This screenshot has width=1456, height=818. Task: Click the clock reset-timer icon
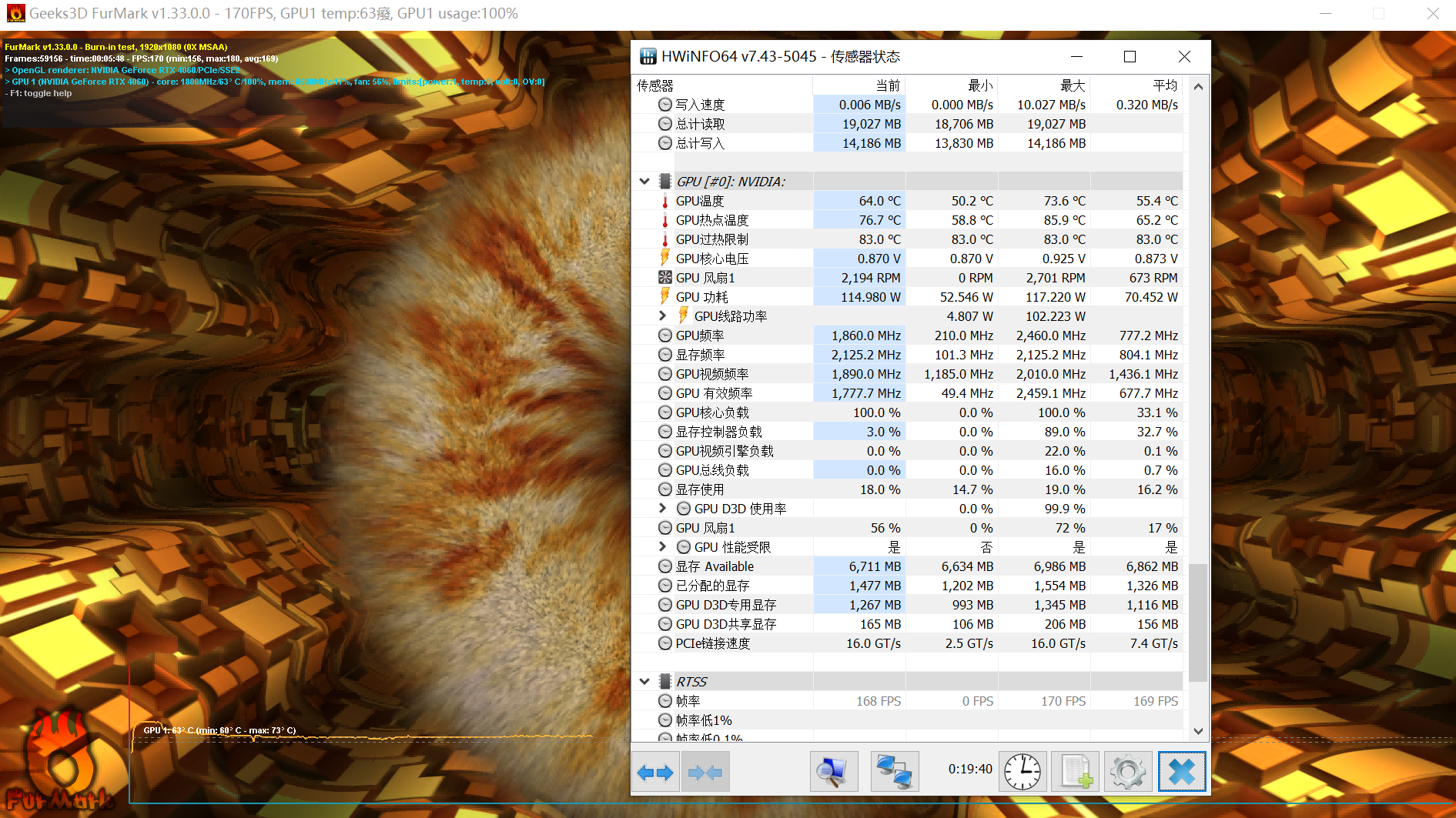coord(1023,772)
